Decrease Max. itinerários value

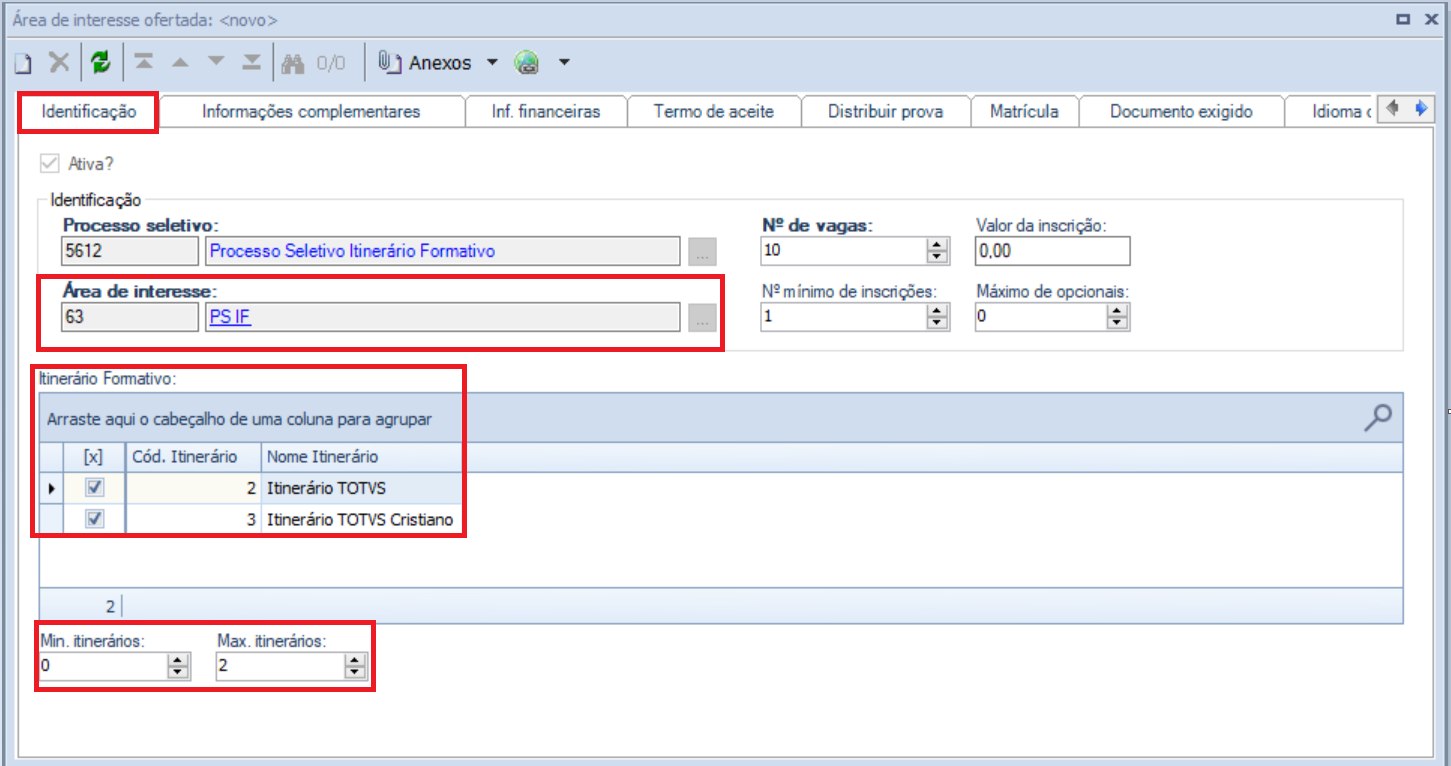coord(354,673)
